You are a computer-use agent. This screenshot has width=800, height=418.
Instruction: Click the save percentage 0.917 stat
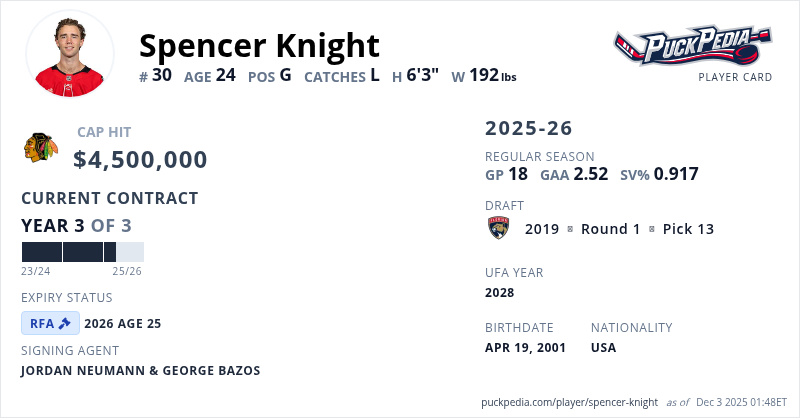point(659,174)
